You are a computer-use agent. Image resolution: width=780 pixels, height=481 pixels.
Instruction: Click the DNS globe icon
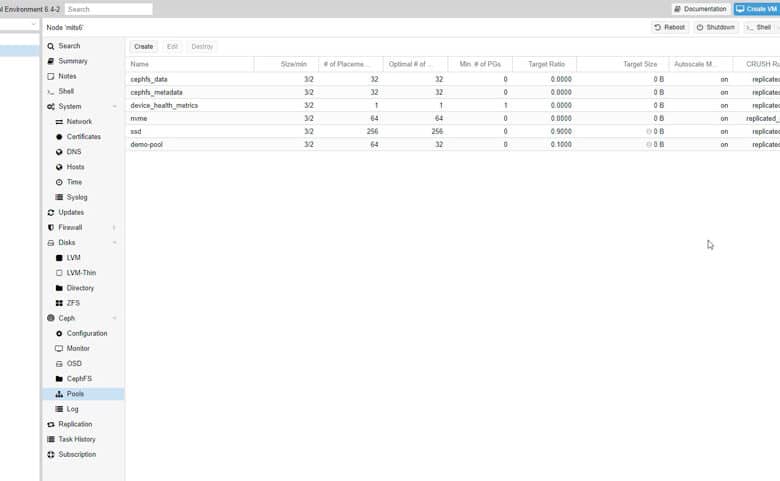coord(59,152)
